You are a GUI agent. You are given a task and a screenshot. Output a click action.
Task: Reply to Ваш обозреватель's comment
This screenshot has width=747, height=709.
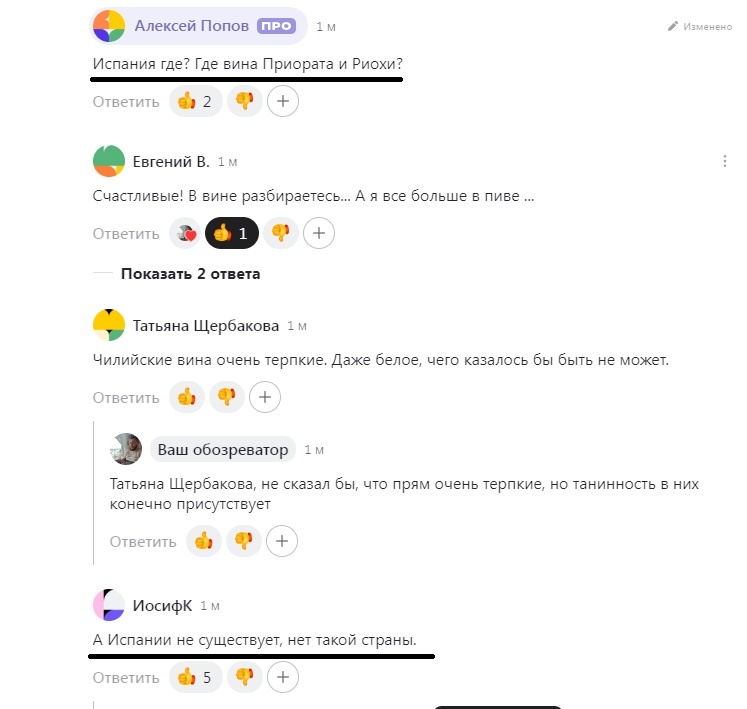[x=143, y=541]
